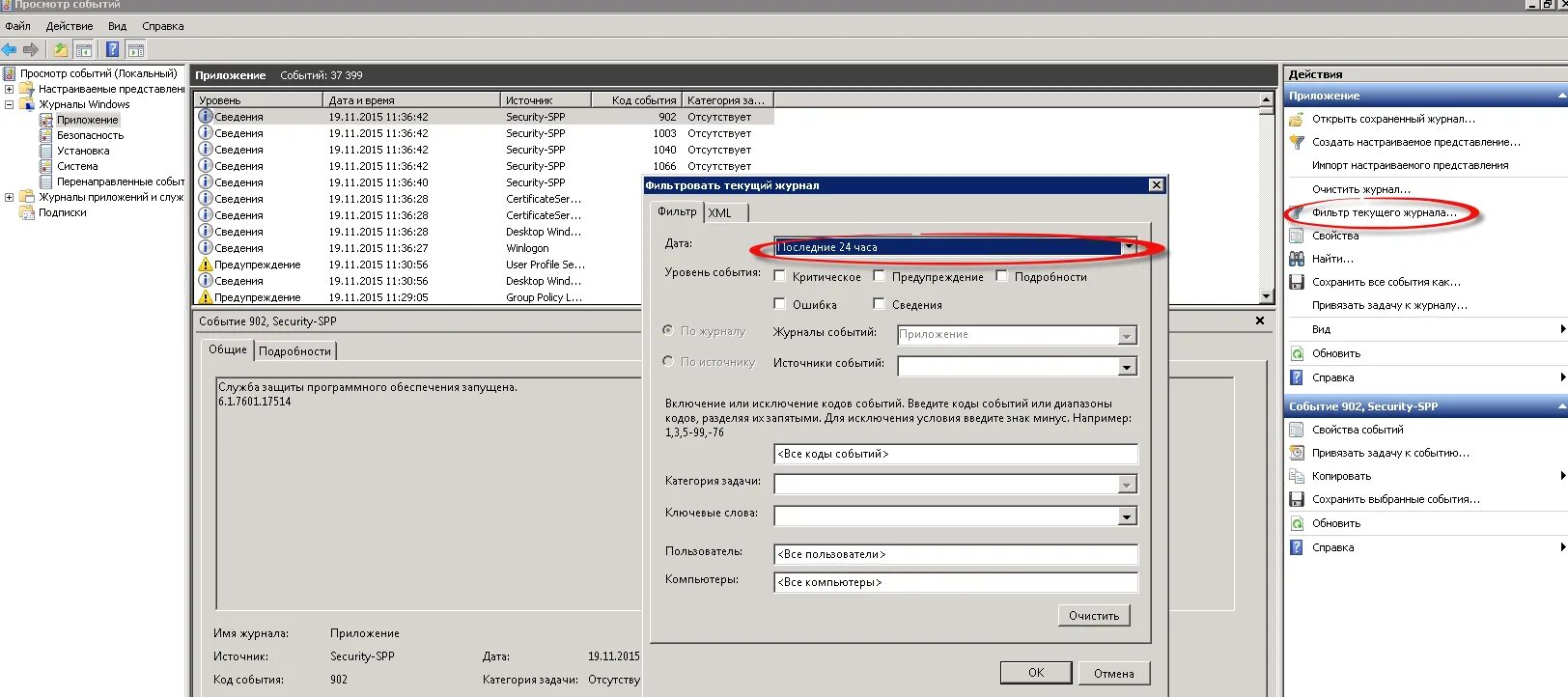Sort by the Уровень column header
Image resolution: width=1568 pixels, height=697 pixels.
coord(258,99)
